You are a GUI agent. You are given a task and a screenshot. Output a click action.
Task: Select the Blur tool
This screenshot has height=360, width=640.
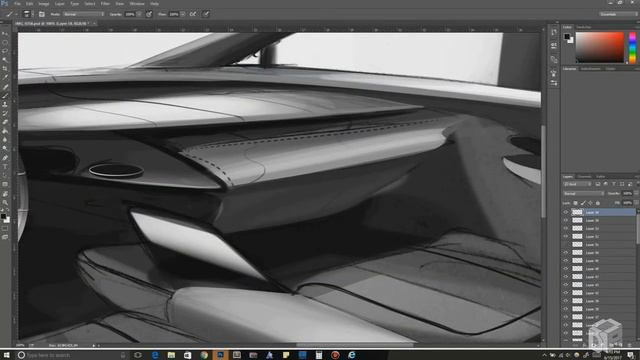click(5, 140)
